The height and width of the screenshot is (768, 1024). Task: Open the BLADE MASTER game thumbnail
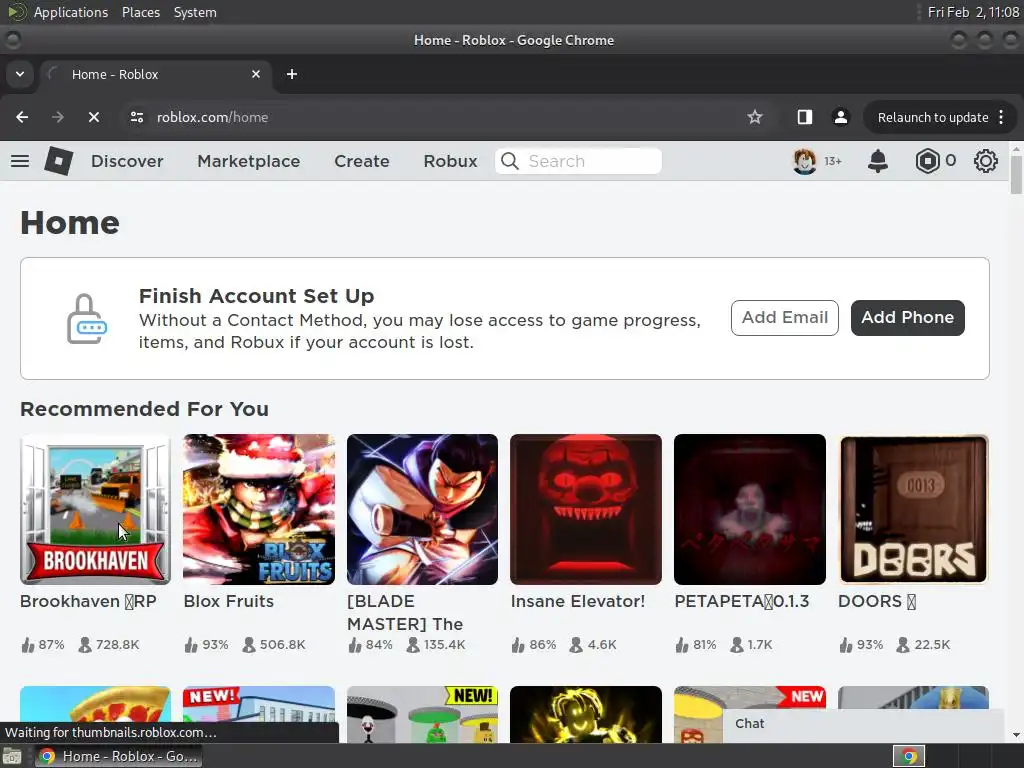click(x=422, y=509)
